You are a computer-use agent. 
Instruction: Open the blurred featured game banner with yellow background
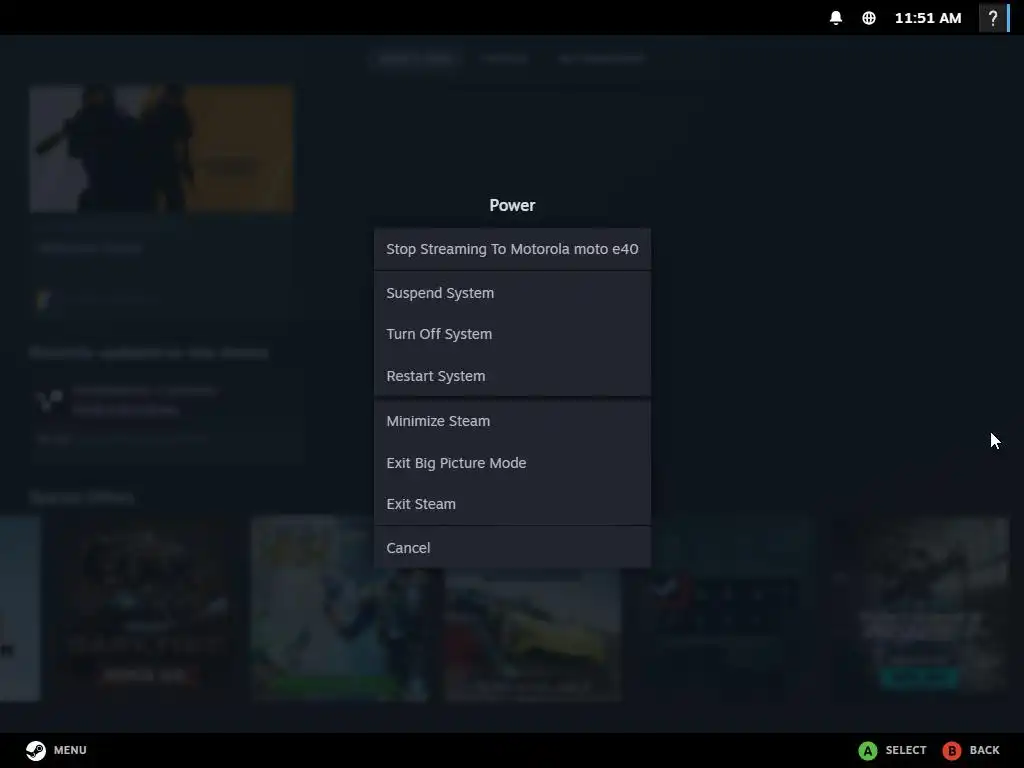pyautogui.click(x=161, y=149)
